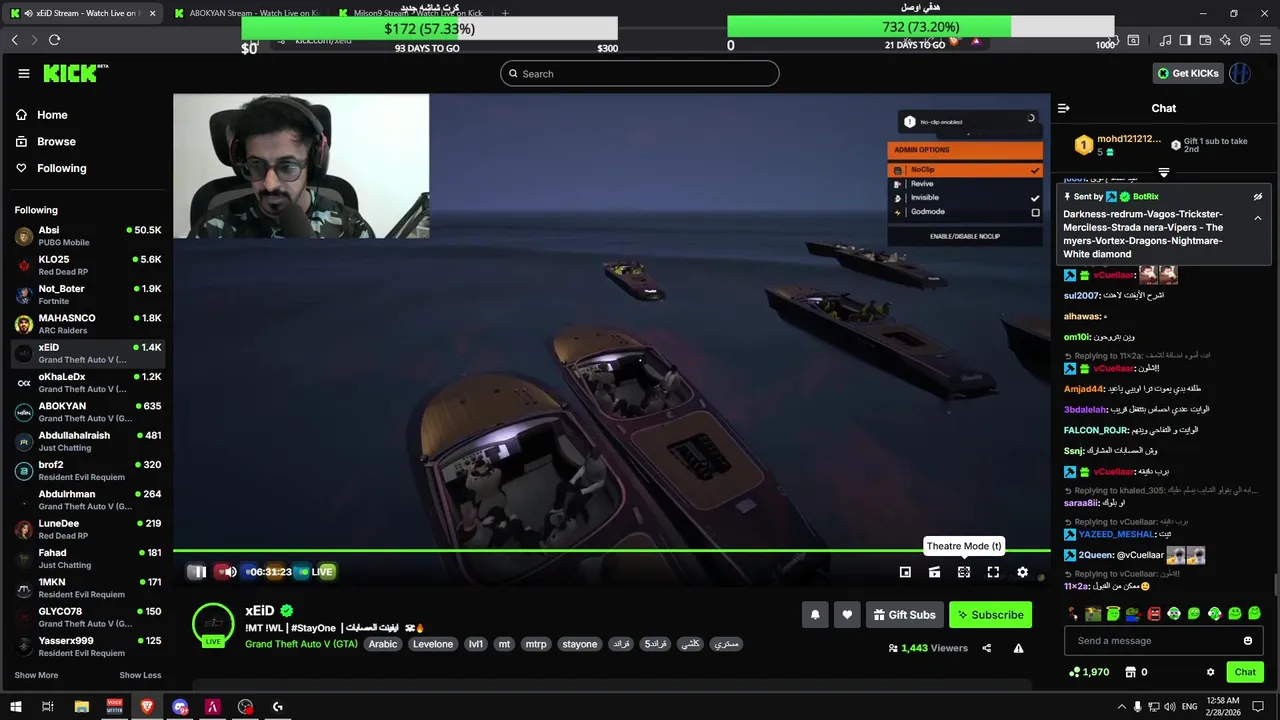Screen dimensions: 1280x720
Task: Click the KICK logo
Action: [x=75, y=73]
